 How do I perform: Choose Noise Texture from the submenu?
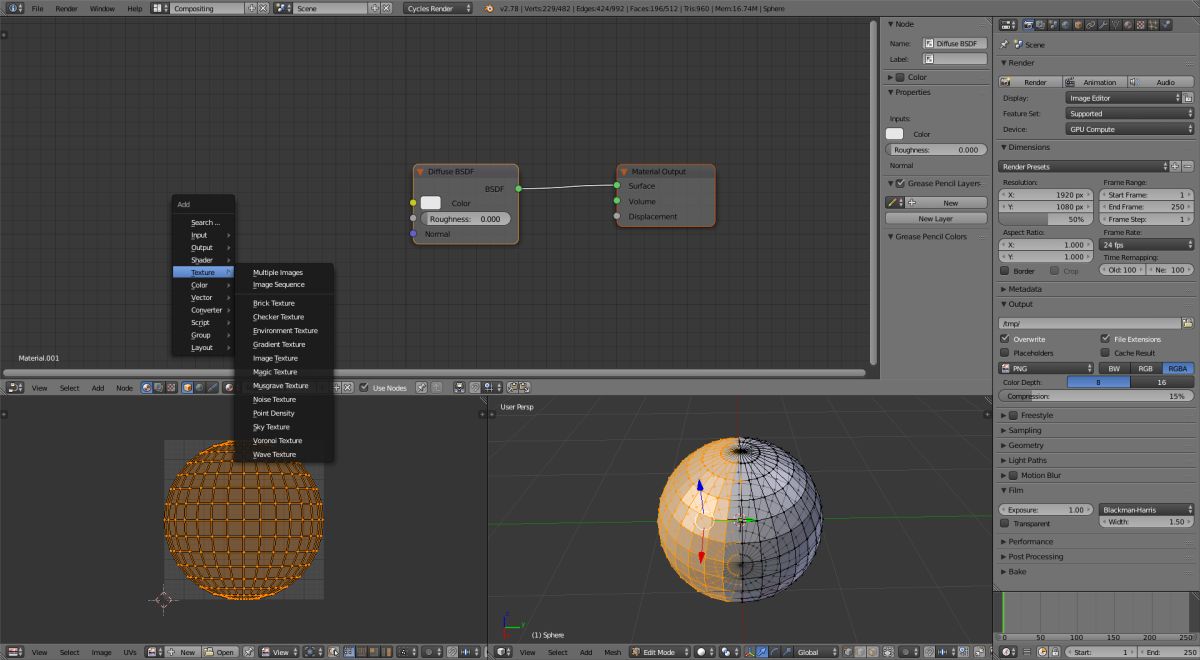[275, 399]
